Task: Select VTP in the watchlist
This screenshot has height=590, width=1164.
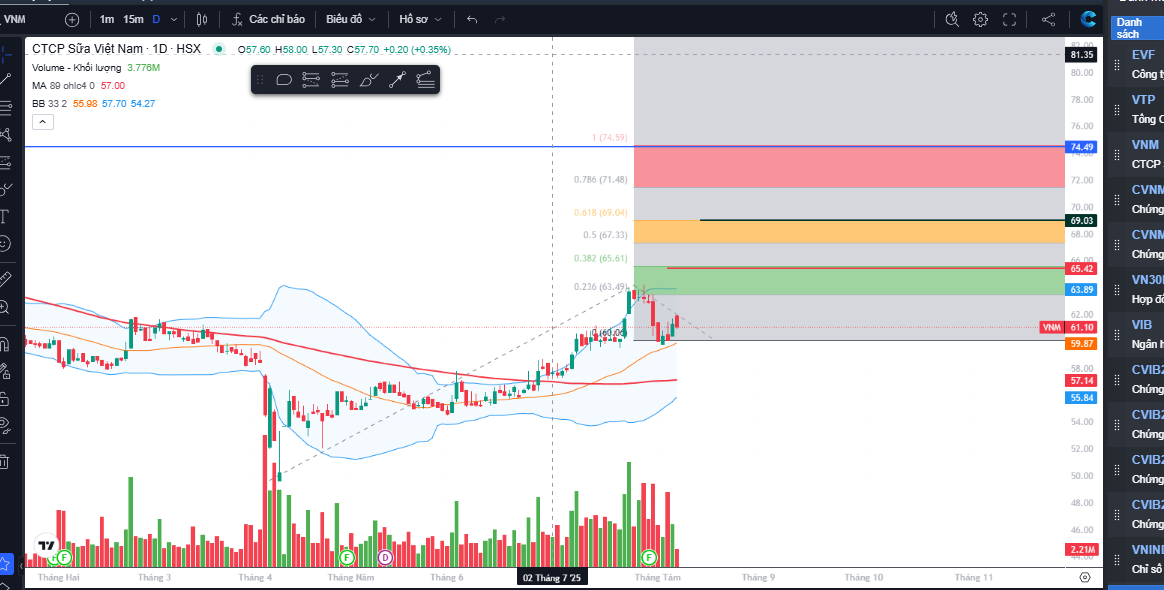Action: (x=1143, y=99)
